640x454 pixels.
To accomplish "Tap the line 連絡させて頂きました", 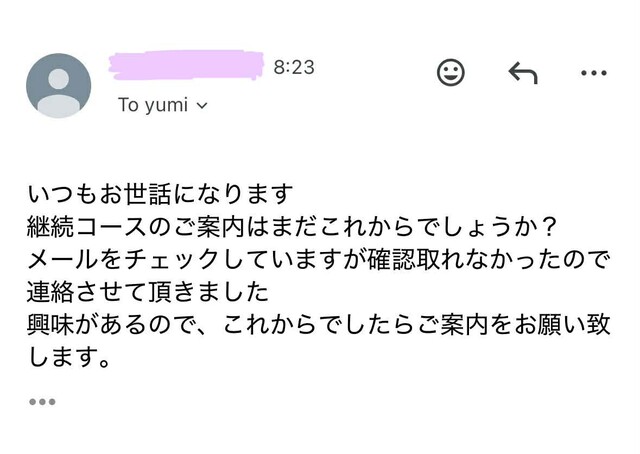I will (148, 292).
